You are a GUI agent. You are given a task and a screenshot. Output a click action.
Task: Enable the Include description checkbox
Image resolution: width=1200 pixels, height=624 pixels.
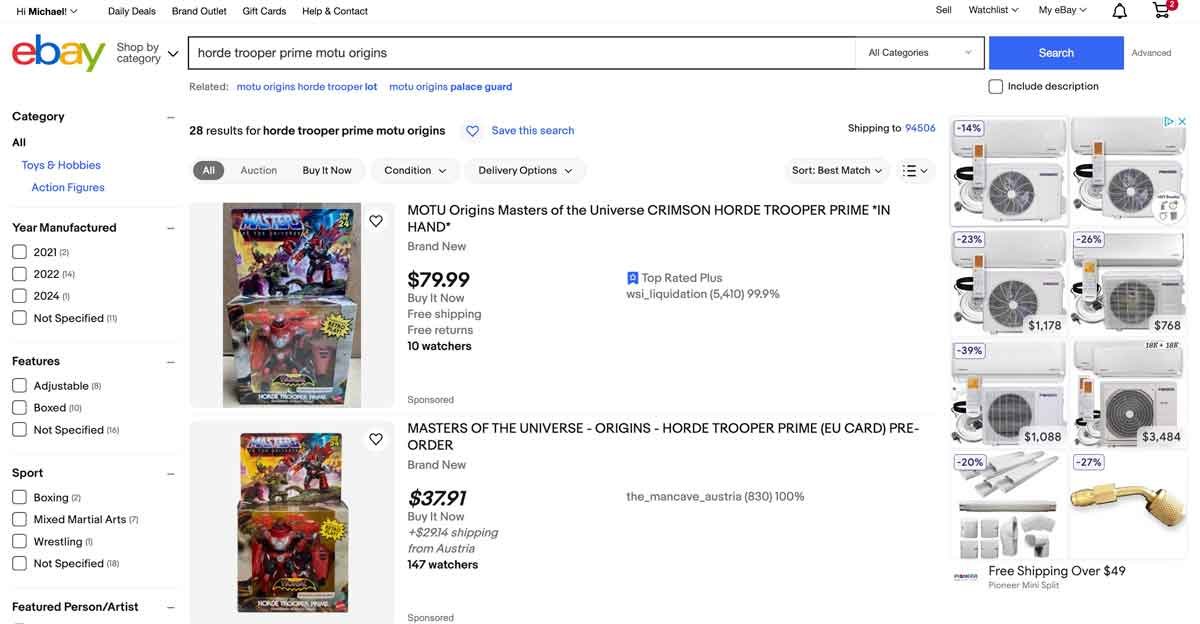click(x=995, y=86)
